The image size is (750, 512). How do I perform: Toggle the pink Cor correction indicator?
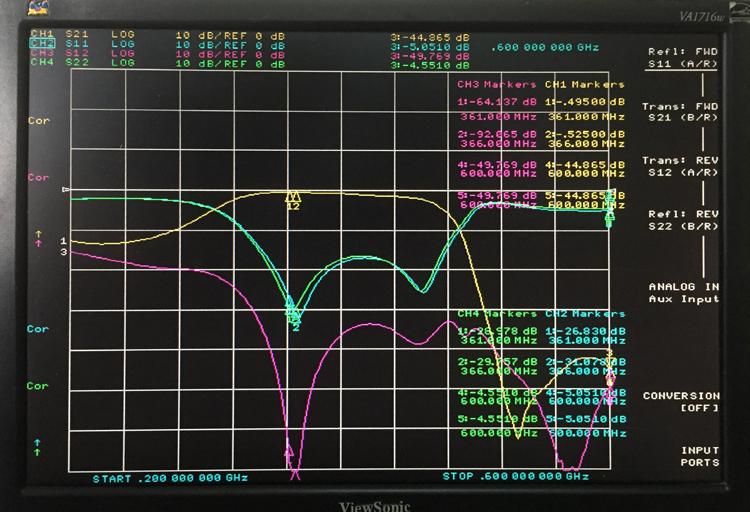coord(38,177)
